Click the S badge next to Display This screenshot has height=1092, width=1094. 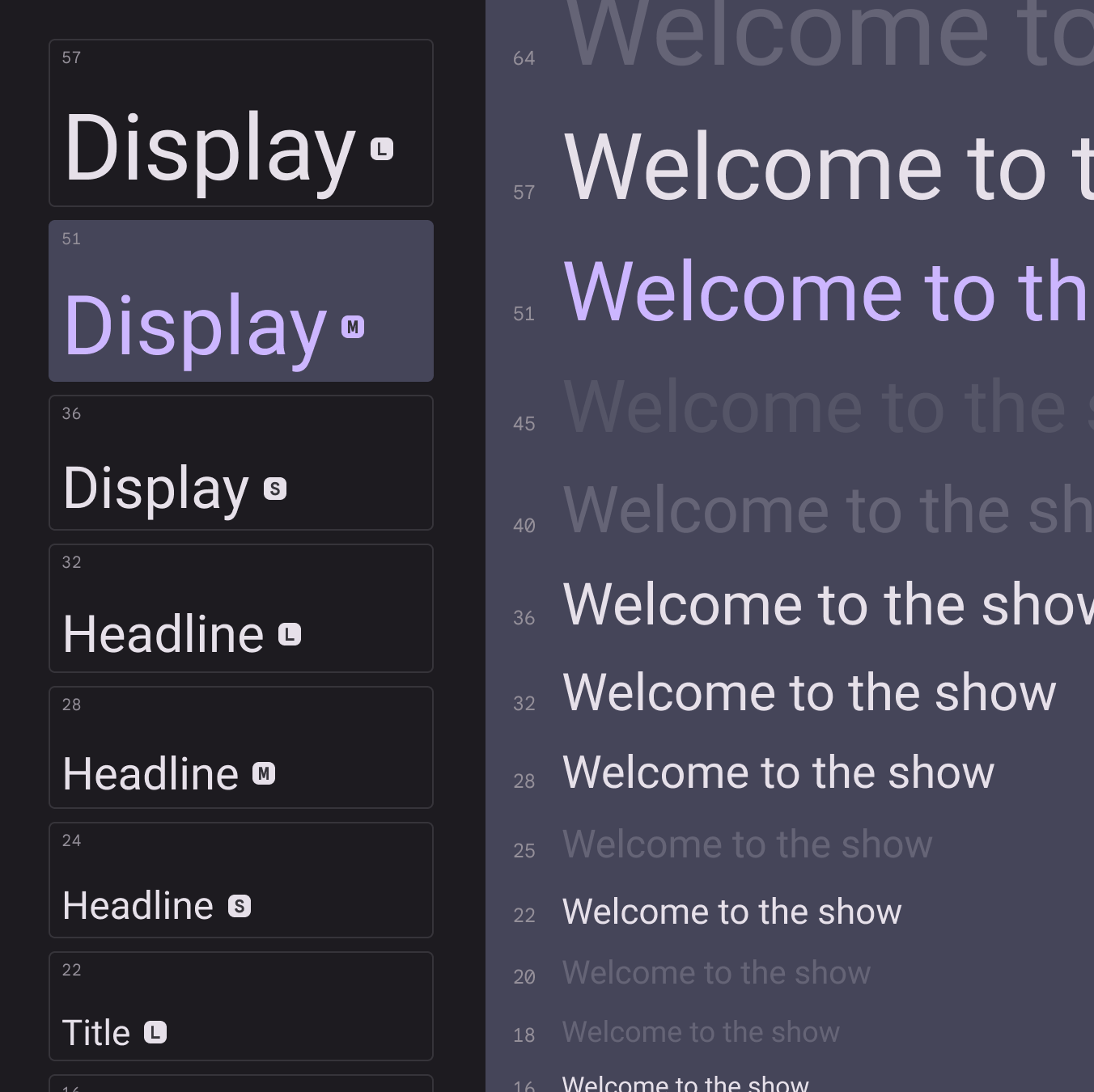click(x=275, y=489)
